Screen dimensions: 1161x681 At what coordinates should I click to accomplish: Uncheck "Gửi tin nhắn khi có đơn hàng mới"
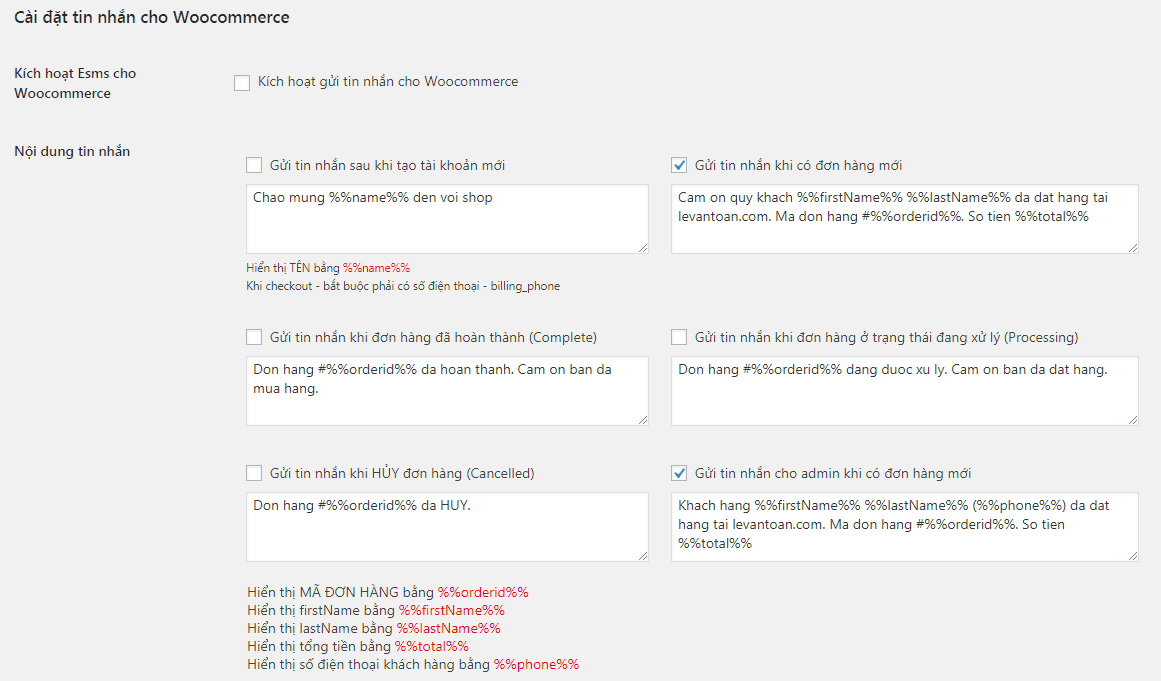click(x=679, y=164)
